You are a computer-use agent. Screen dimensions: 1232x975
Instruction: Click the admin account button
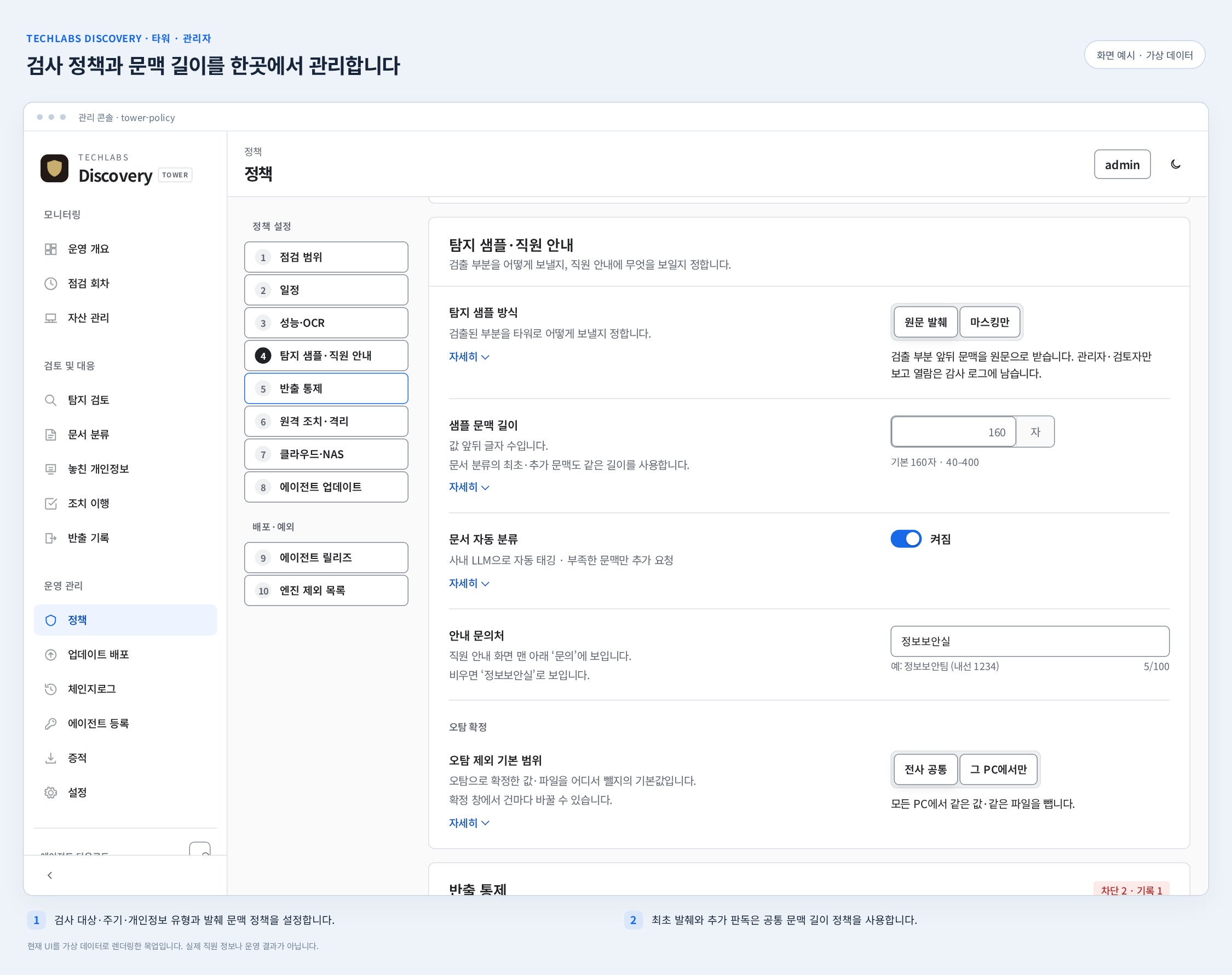point(1122,164)
